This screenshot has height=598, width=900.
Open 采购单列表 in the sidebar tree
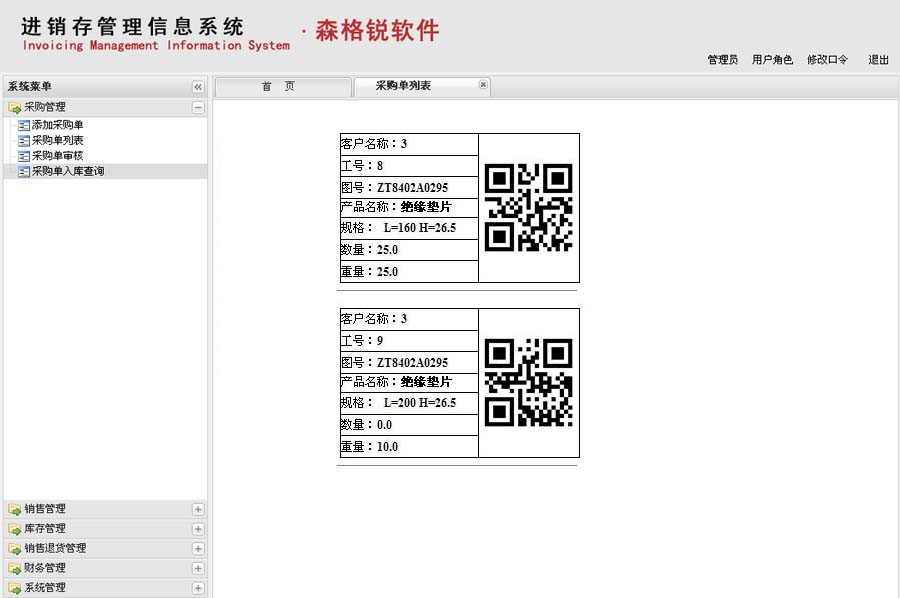coord(57,141)
